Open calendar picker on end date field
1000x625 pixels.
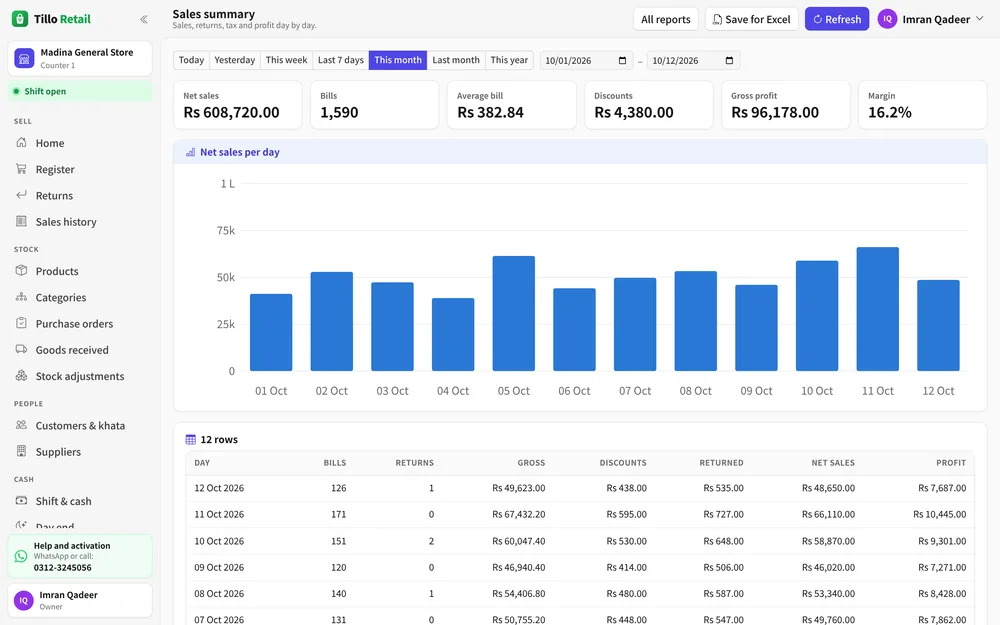coord(730,61)
